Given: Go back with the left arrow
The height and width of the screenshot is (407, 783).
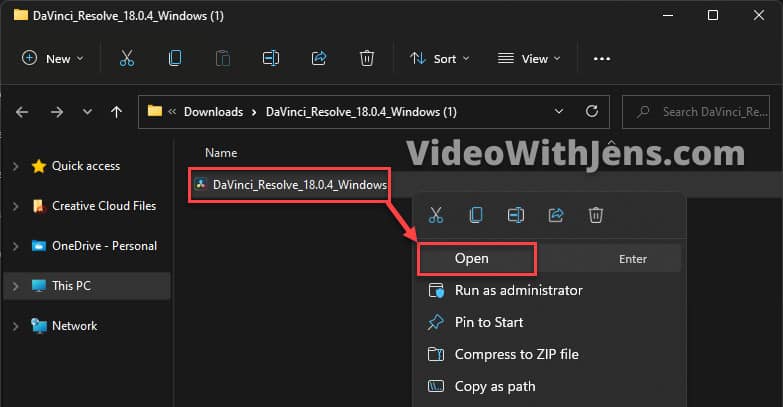Looking at the screenshot, I should pyautogui.click(x=22, y=112).
